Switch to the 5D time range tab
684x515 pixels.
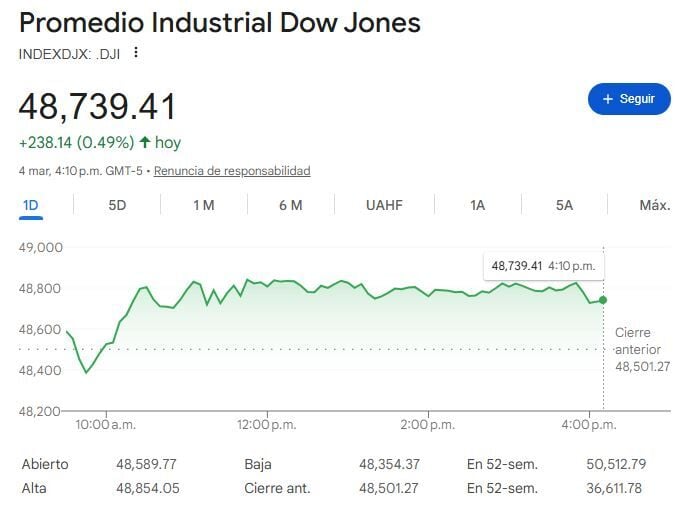coord(117,205)
